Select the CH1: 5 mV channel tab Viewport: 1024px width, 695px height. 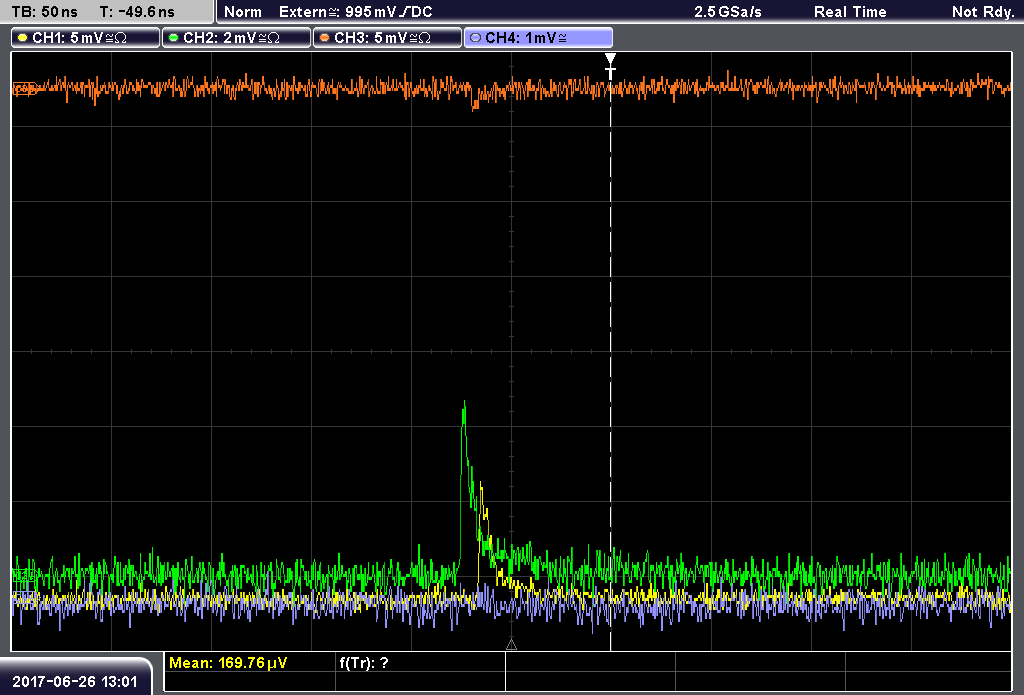click(86, 38)
